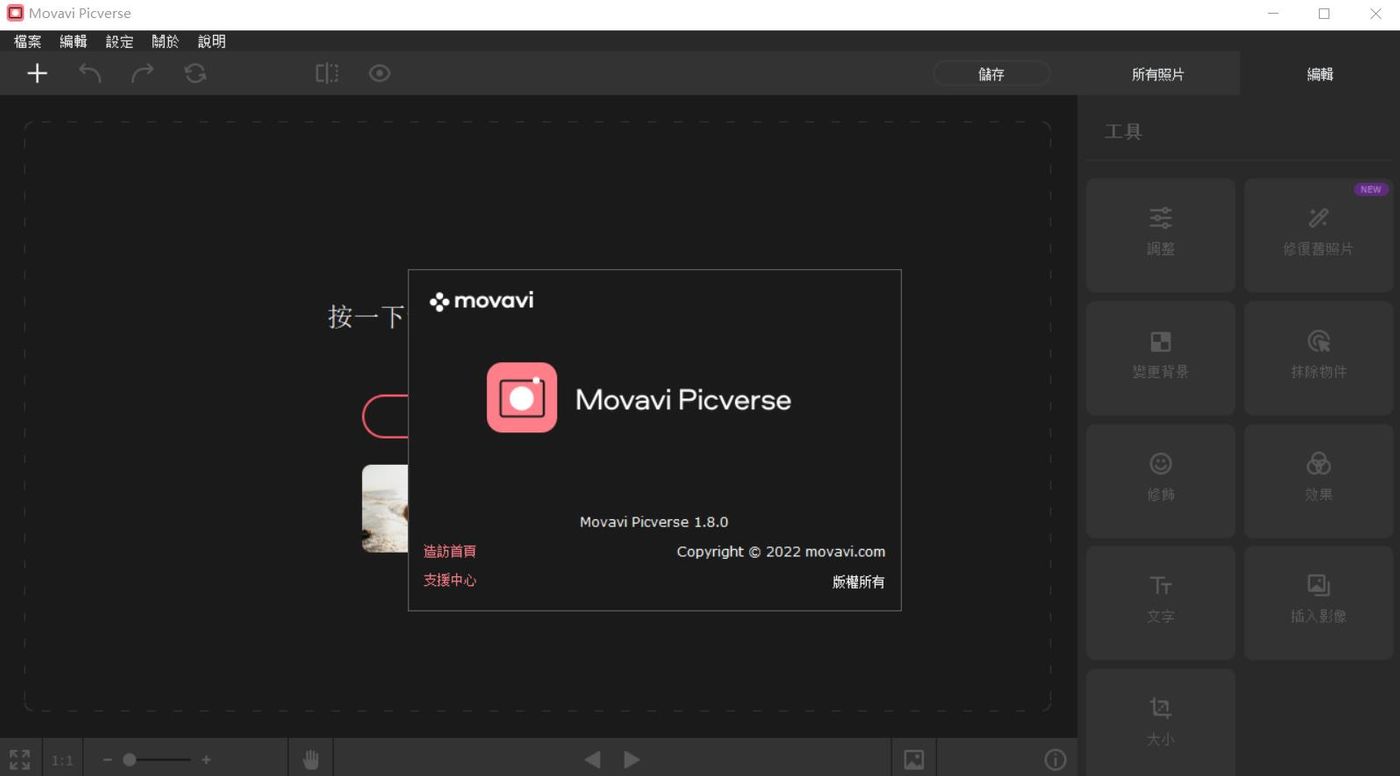Open the 調整 adjust tool
Viewport: 1400px width, 776px height.
[x=1161, y=235]
